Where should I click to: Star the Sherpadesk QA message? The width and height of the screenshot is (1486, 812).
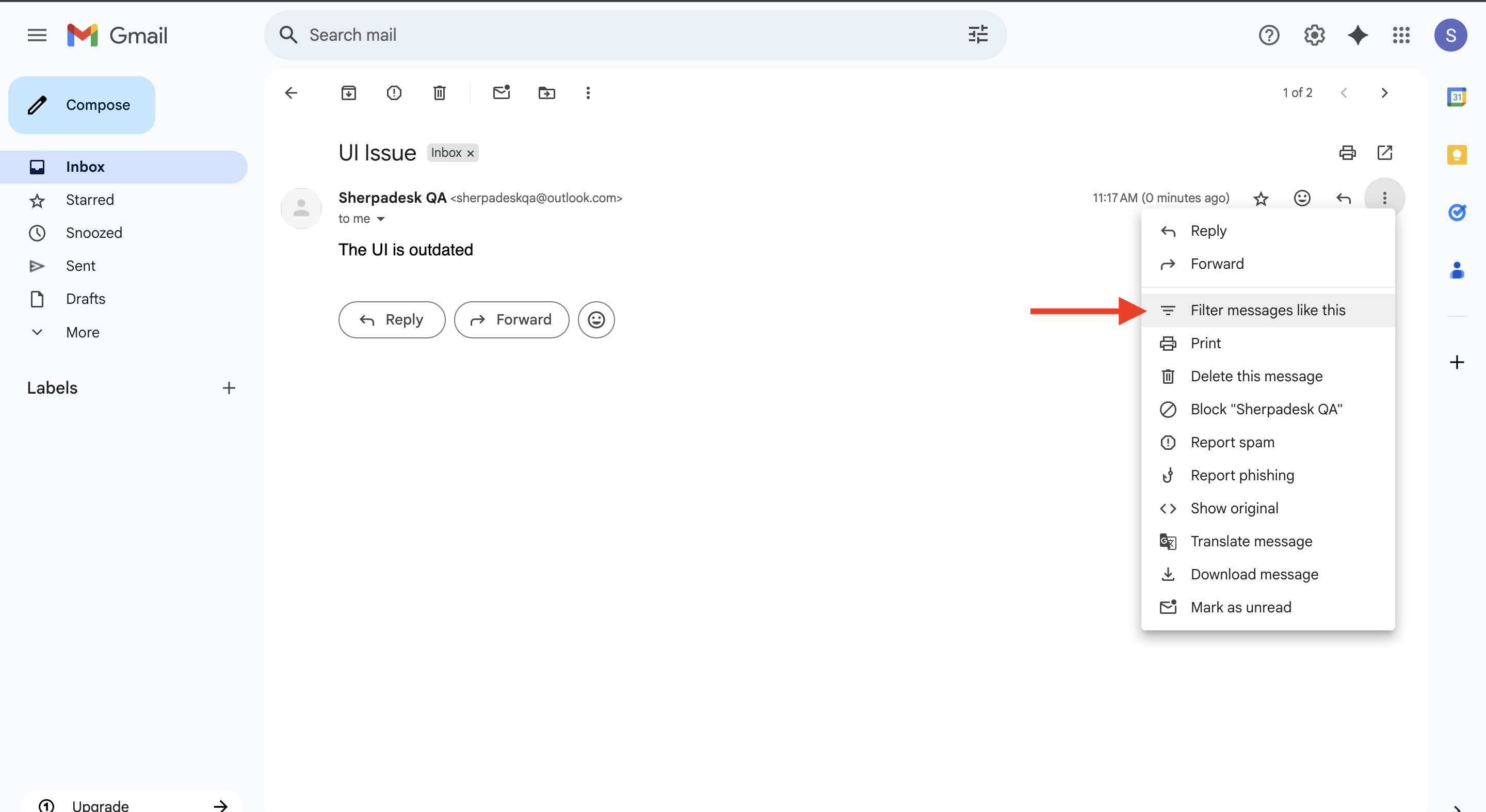tap(1261, 199)
